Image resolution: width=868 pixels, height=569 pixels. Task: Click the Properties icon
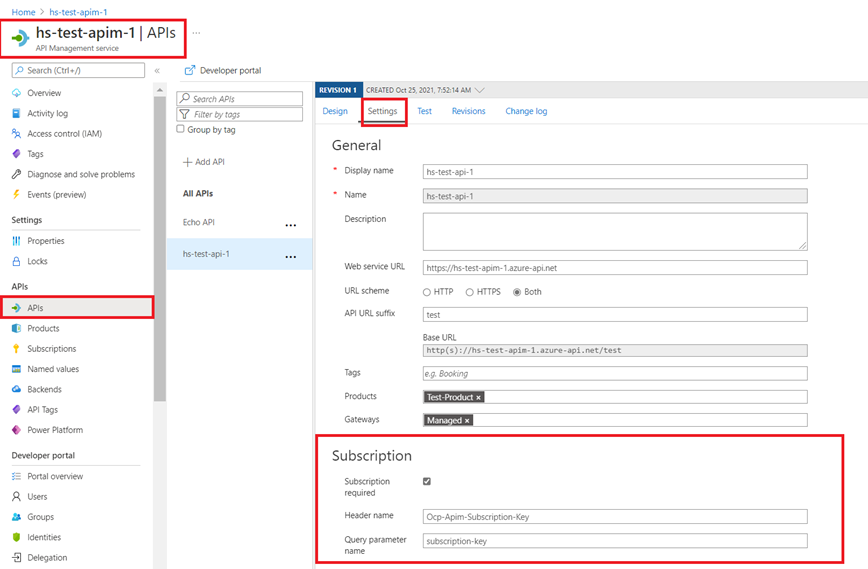pyautogui.click(x=17, y=241)
